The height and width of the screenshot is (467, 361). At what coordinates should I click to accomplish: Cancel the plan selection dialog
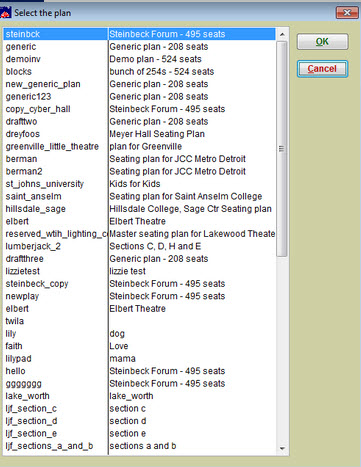click(x=322, y=69)
